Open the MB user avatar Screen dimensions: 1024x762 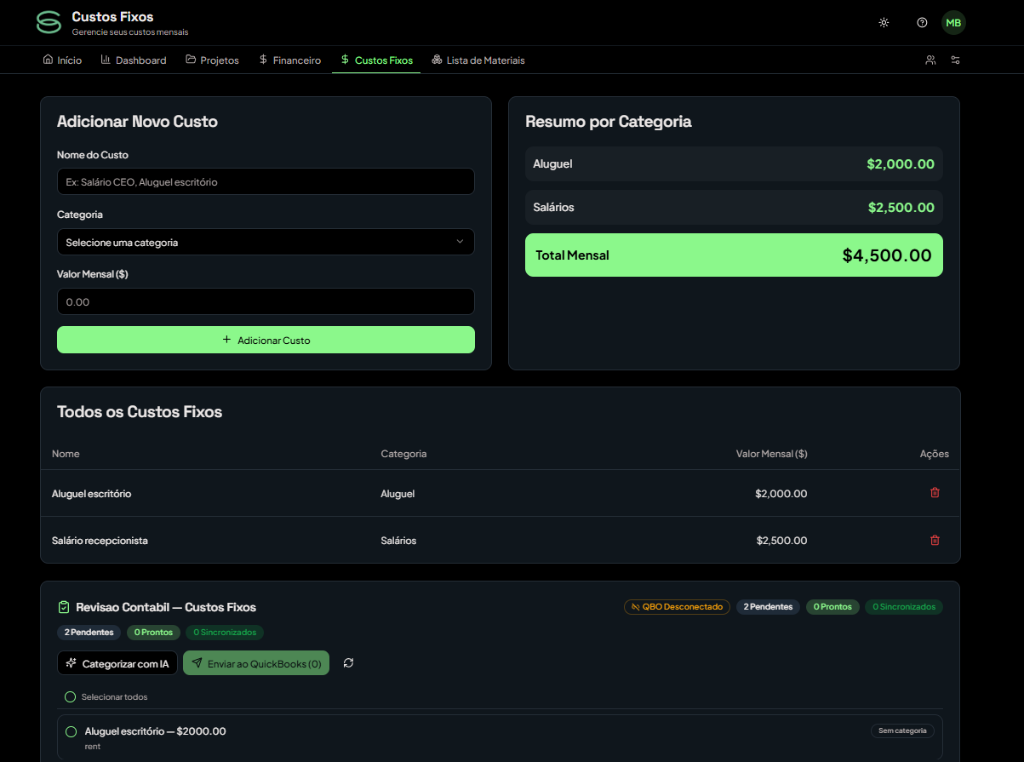(x=953, y=23)
